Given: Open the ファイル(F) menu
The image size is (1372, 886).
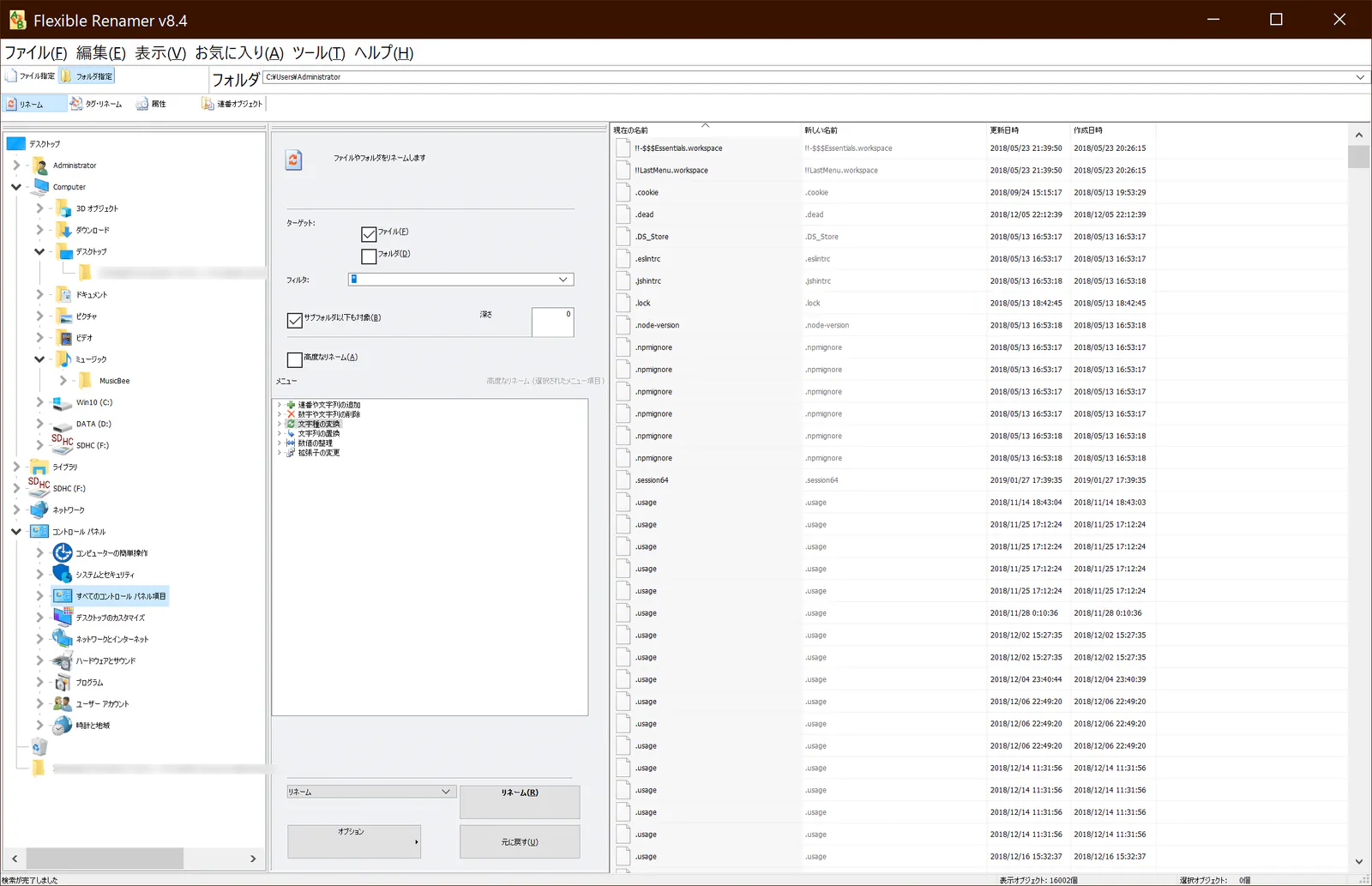Looking at the screenshot, I should pyautogui.click(x=36, y=53).
